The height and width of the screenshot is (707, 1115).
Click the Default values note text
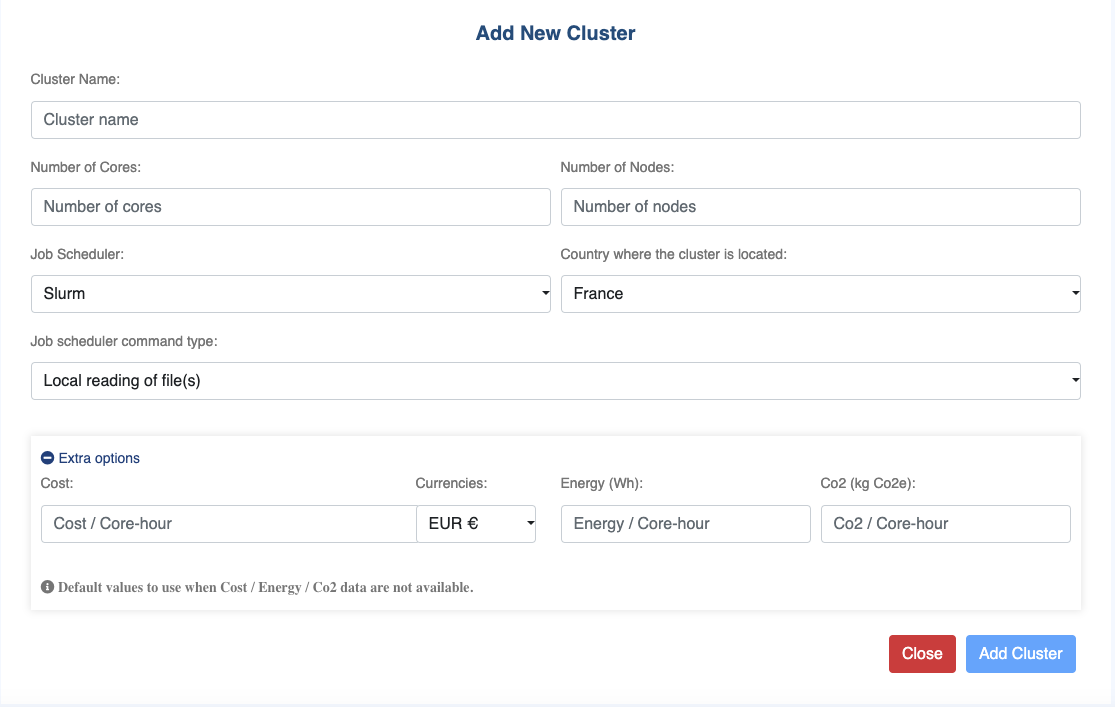point(265,588)
